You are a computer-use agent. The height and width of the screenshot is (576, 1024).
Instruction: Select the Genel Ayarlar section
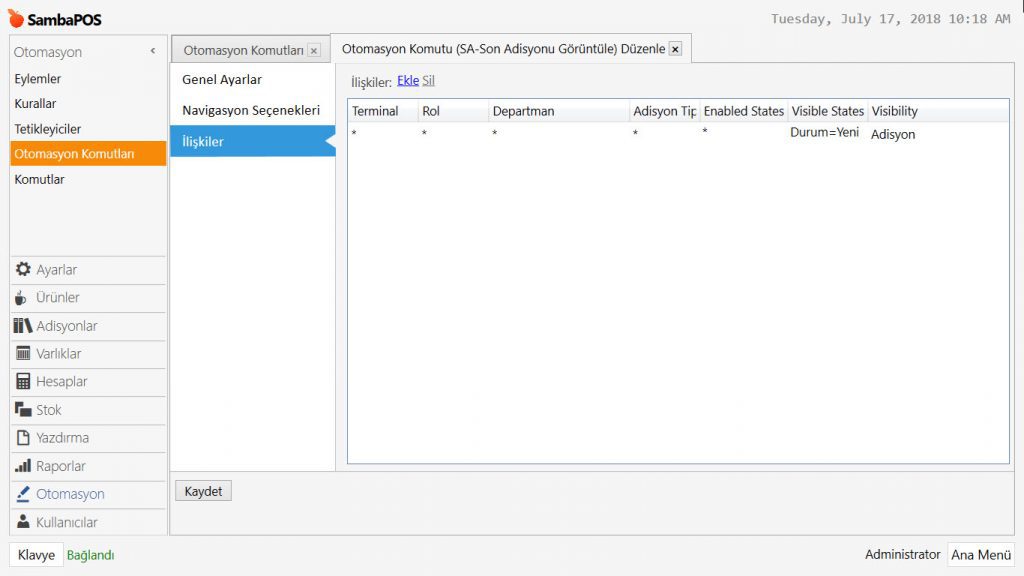coord(222,79)
